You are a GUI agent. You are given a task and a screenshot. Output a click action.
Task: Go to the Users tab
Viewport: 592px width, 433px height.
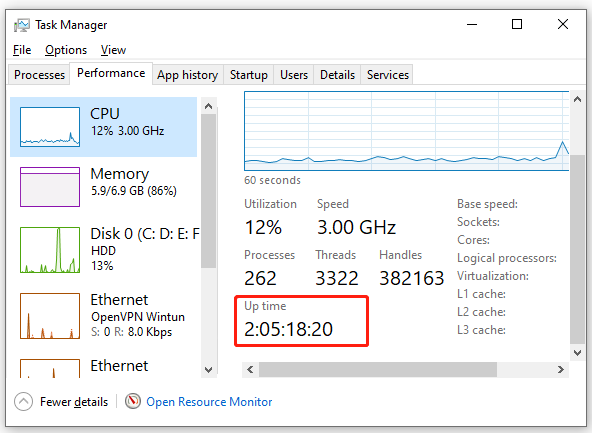click(294, 75)
